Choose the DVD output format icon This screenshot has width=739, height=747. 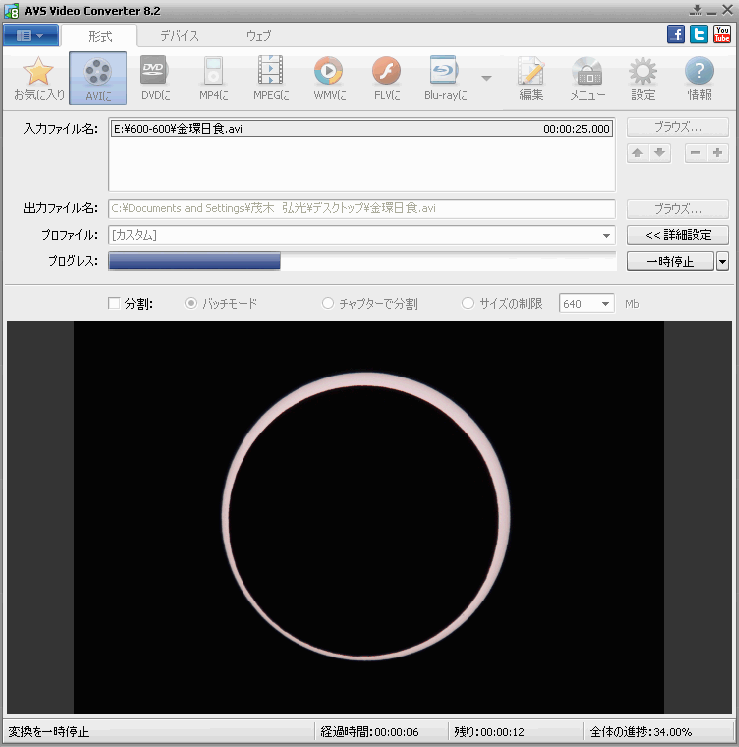[x=153, y=78]
